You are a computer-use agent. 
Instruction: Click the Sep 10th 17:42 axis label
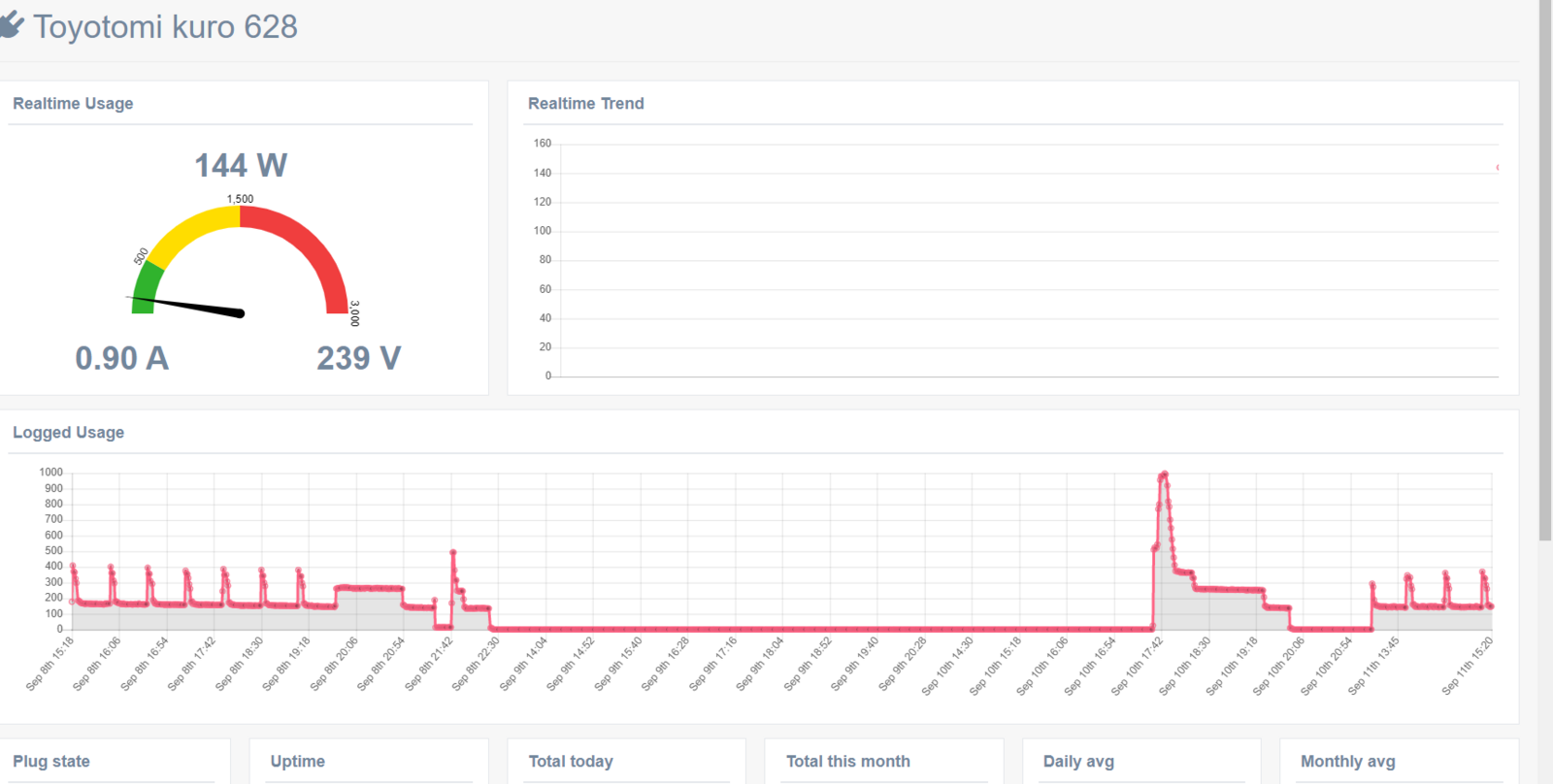[x=1138, y=666]
